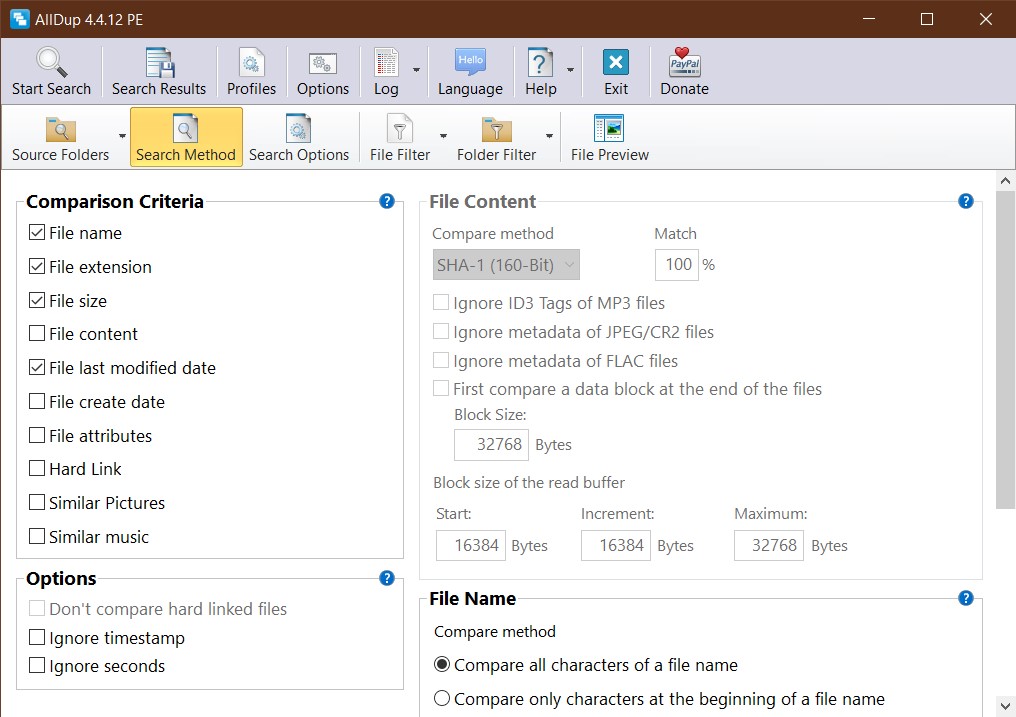Click the AllDup title bar app icon

coord(19,19)
